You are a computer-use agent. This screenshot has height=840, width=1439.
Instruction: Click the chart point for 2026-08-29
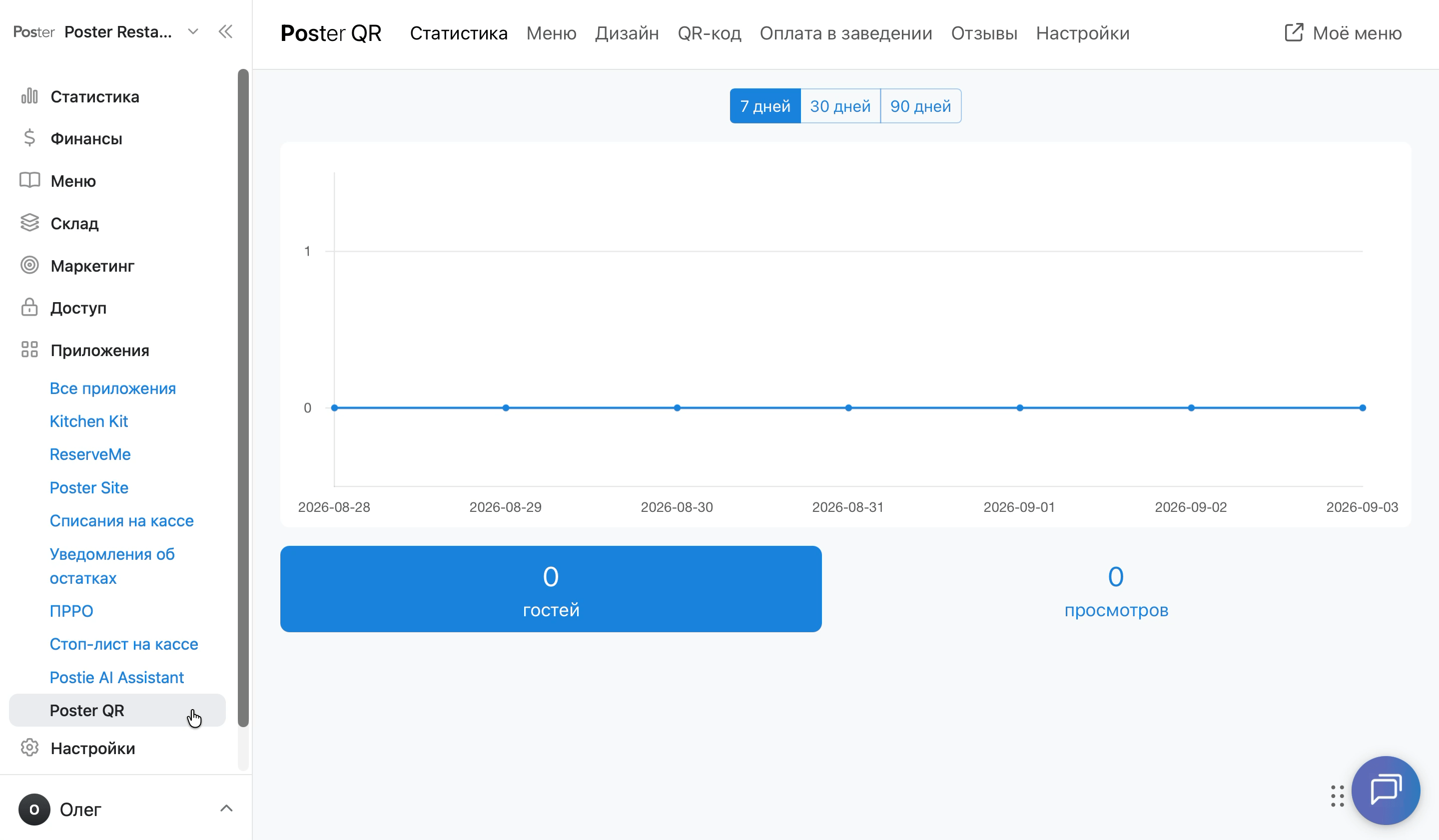click(506, 408)
